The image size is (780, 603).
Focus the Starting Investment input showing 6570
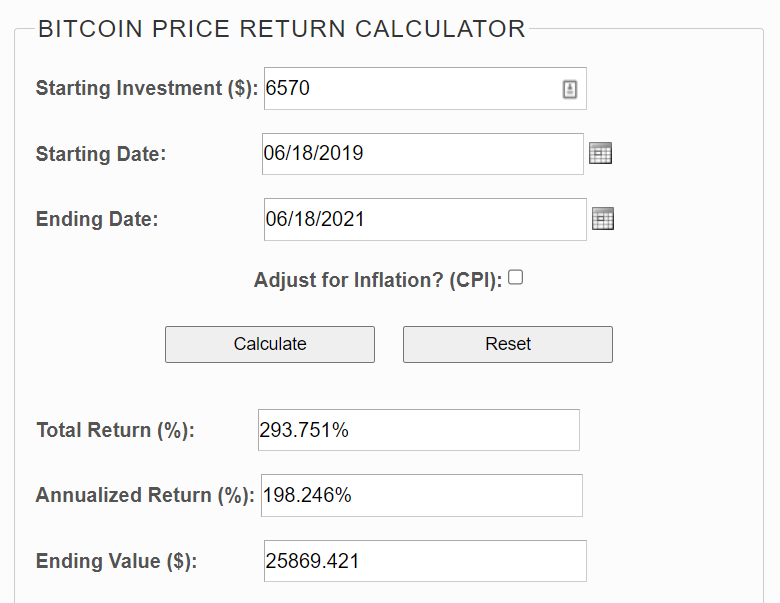pyautogui.click(x=425, y=89)
